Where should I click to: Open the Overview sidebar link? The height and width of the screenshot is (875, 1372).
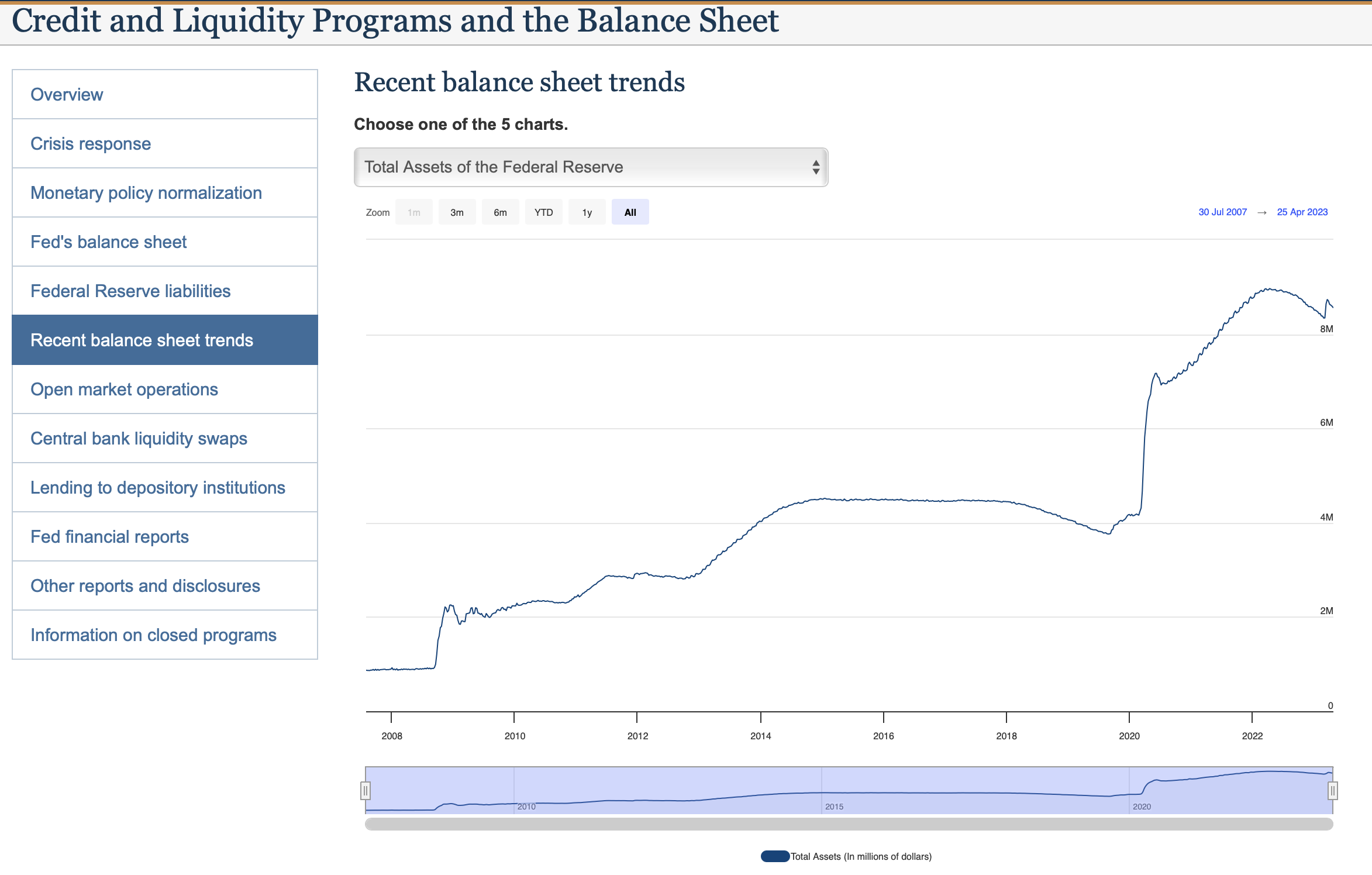67,94
